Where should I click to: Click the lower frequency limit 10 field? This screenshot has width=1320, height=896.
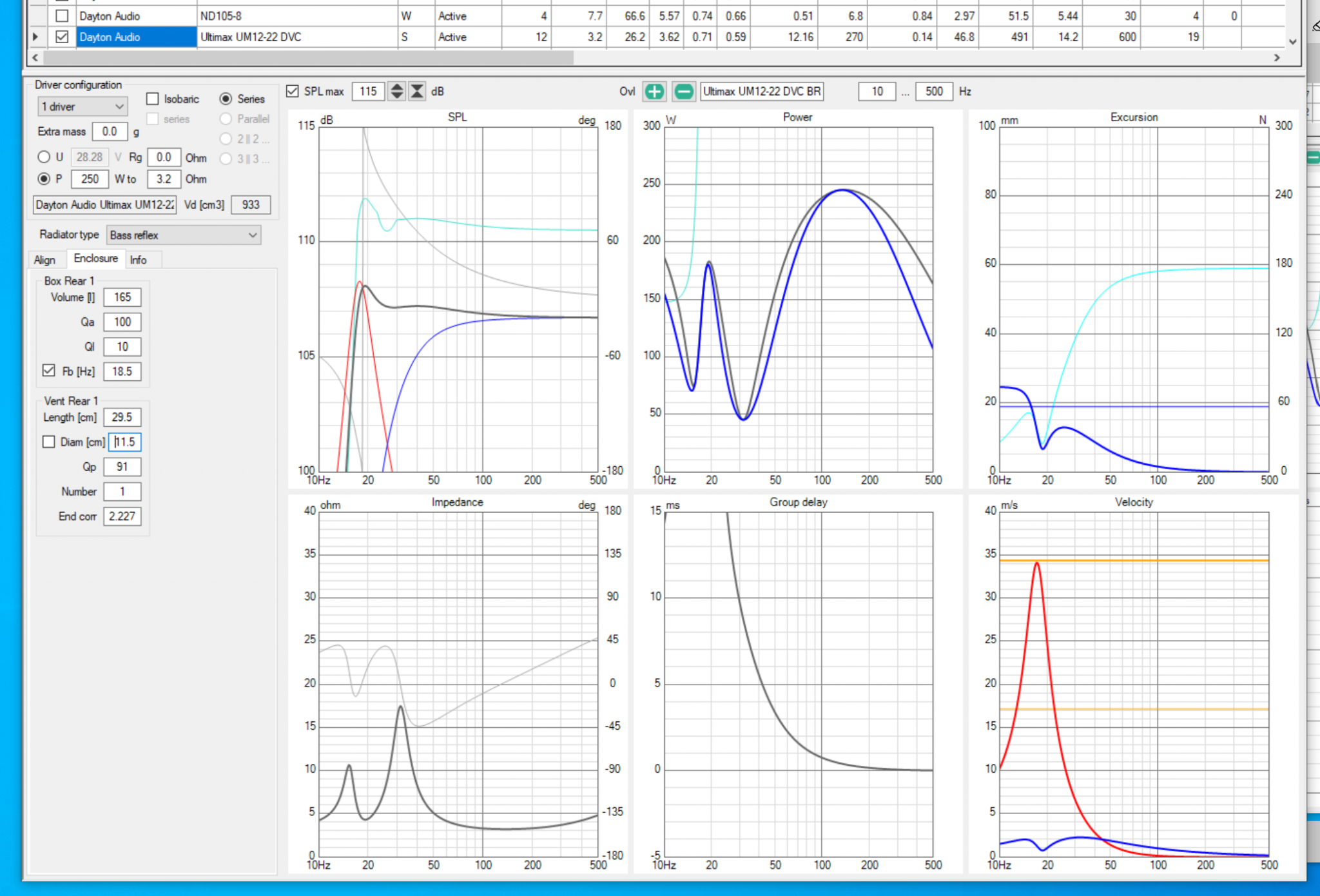coord(877,92)
